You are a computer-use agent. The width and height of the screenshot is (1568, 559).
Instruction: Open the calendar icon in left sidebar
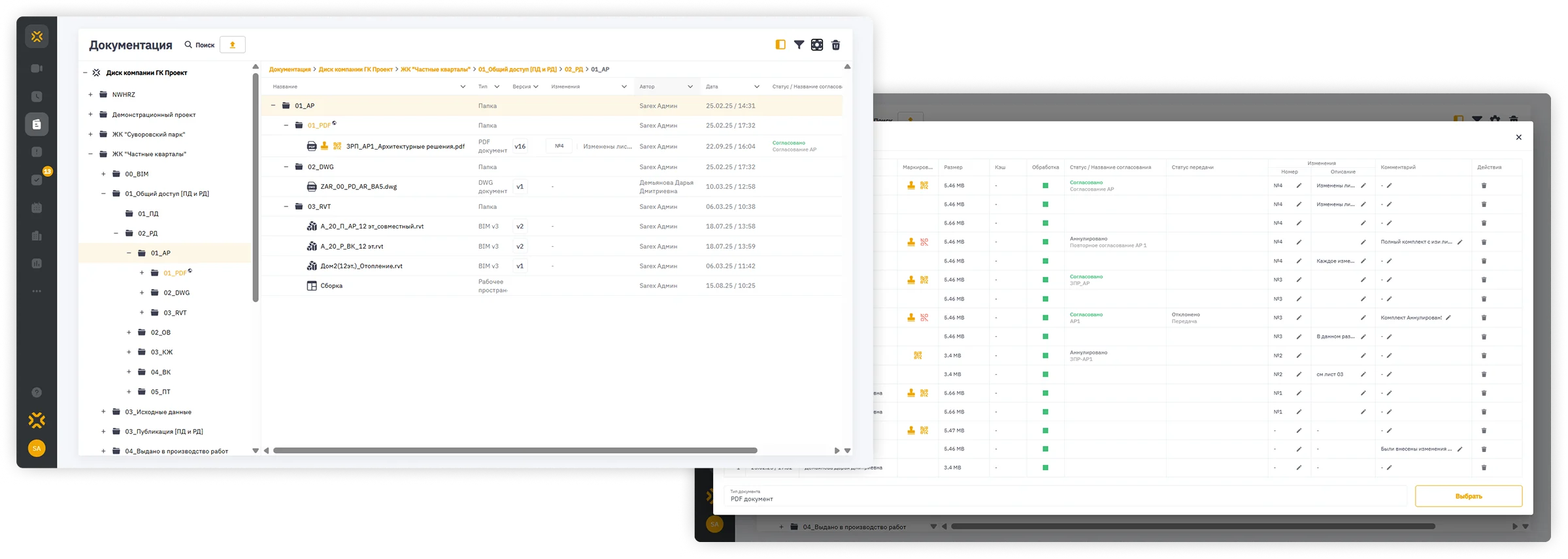point(37,208)
